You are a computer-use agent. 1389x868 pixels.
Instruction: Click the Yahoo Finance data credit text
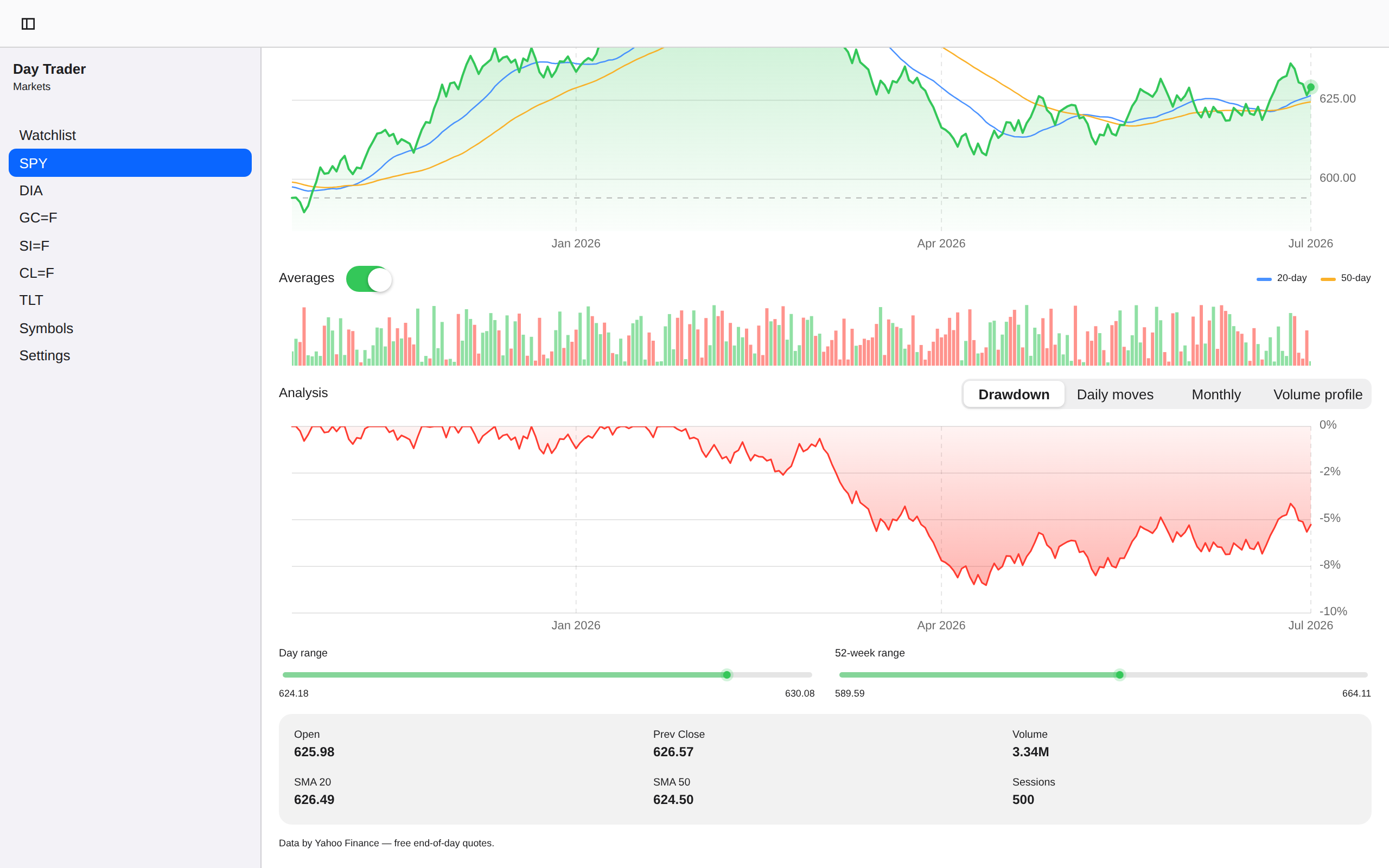[x=386, y=843]
